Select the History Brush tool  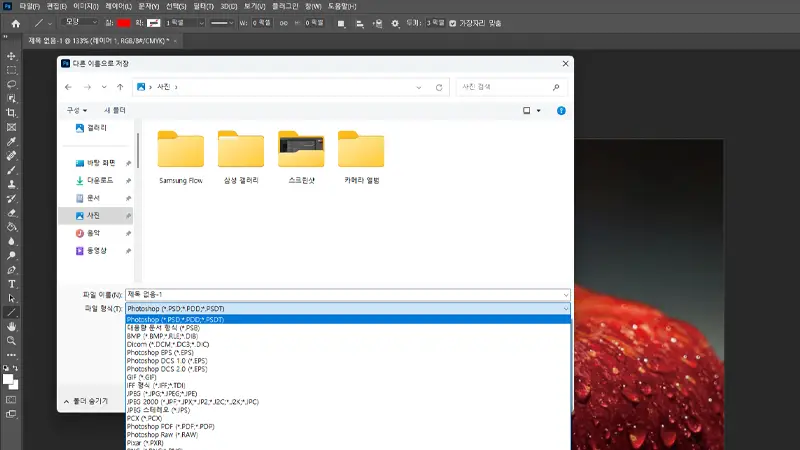[11, 198]
